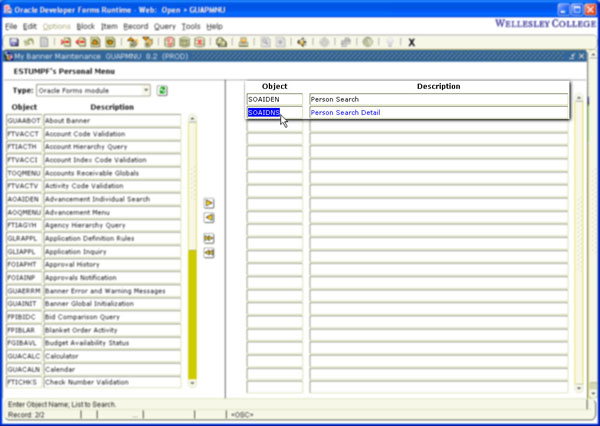
Task: Open the File menu
Action: [11, 26]
